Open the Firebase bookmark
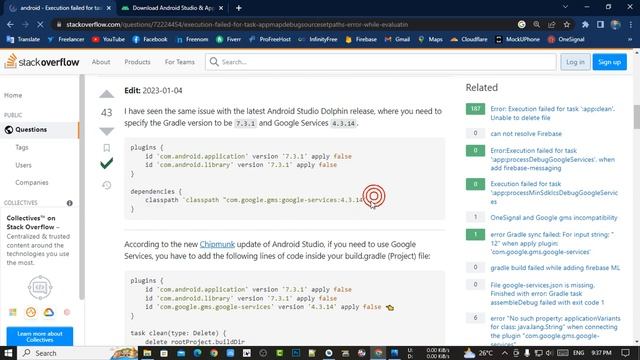 (361, 39)
